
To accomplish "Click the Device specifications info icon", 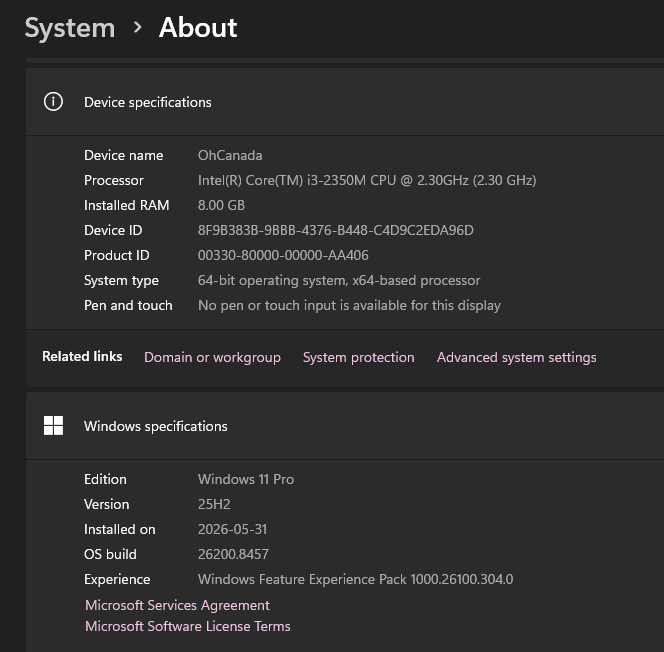I will coord(53,102).
